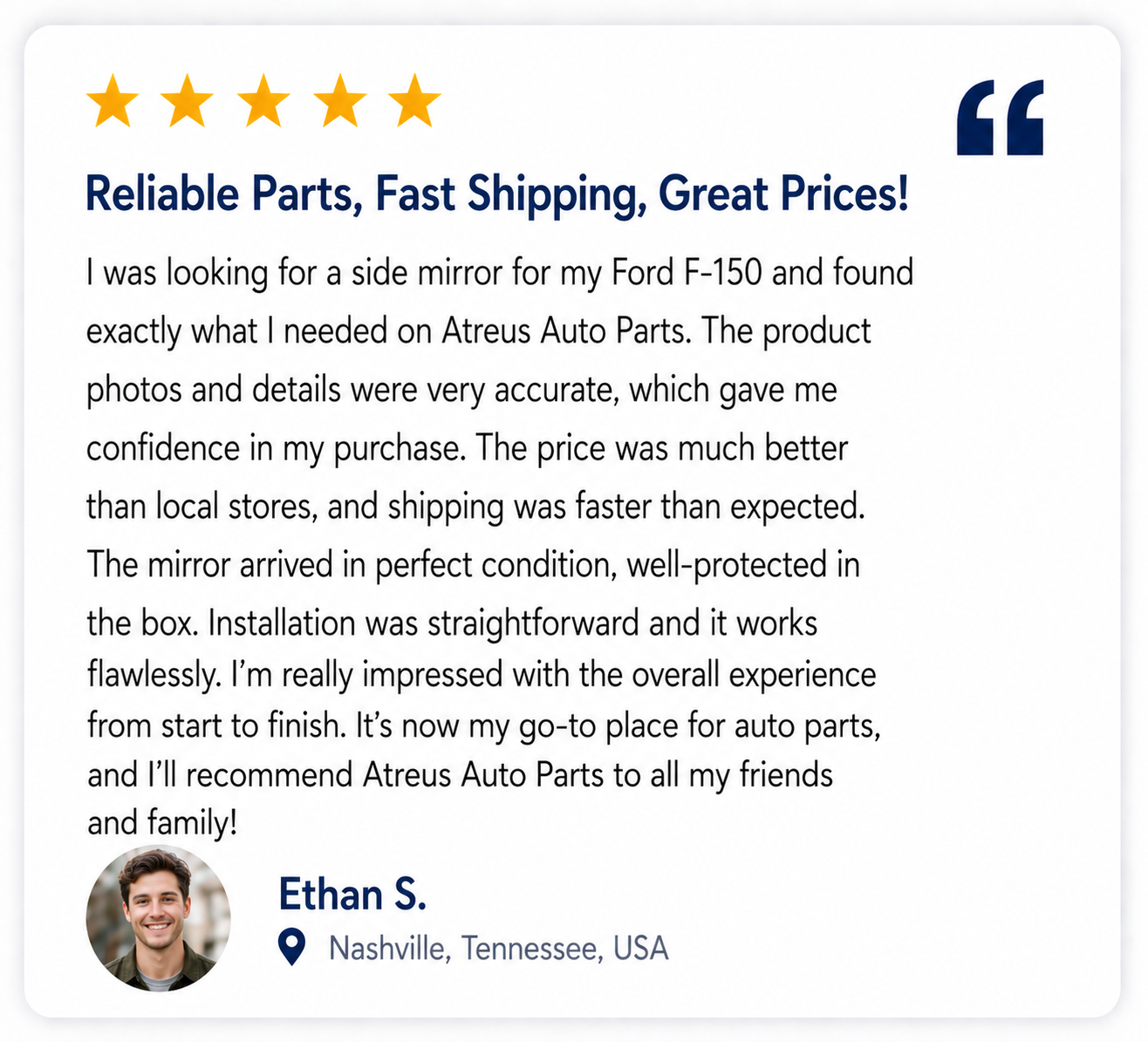This screenshot has width=1148, height=1042.
Task: Choose the fourth rating star
Action: [339, 101]
